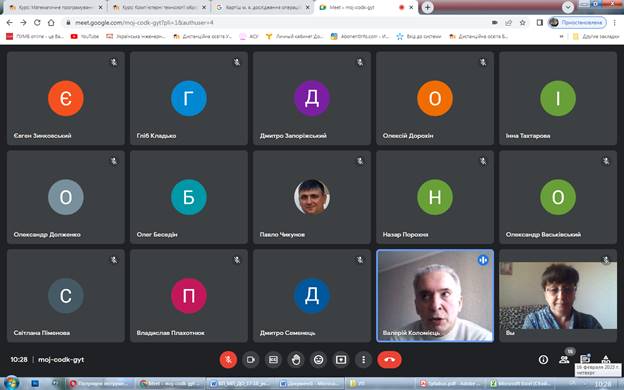
Task: Toggle the camera on or off
Action: click(x=251, y=360)
